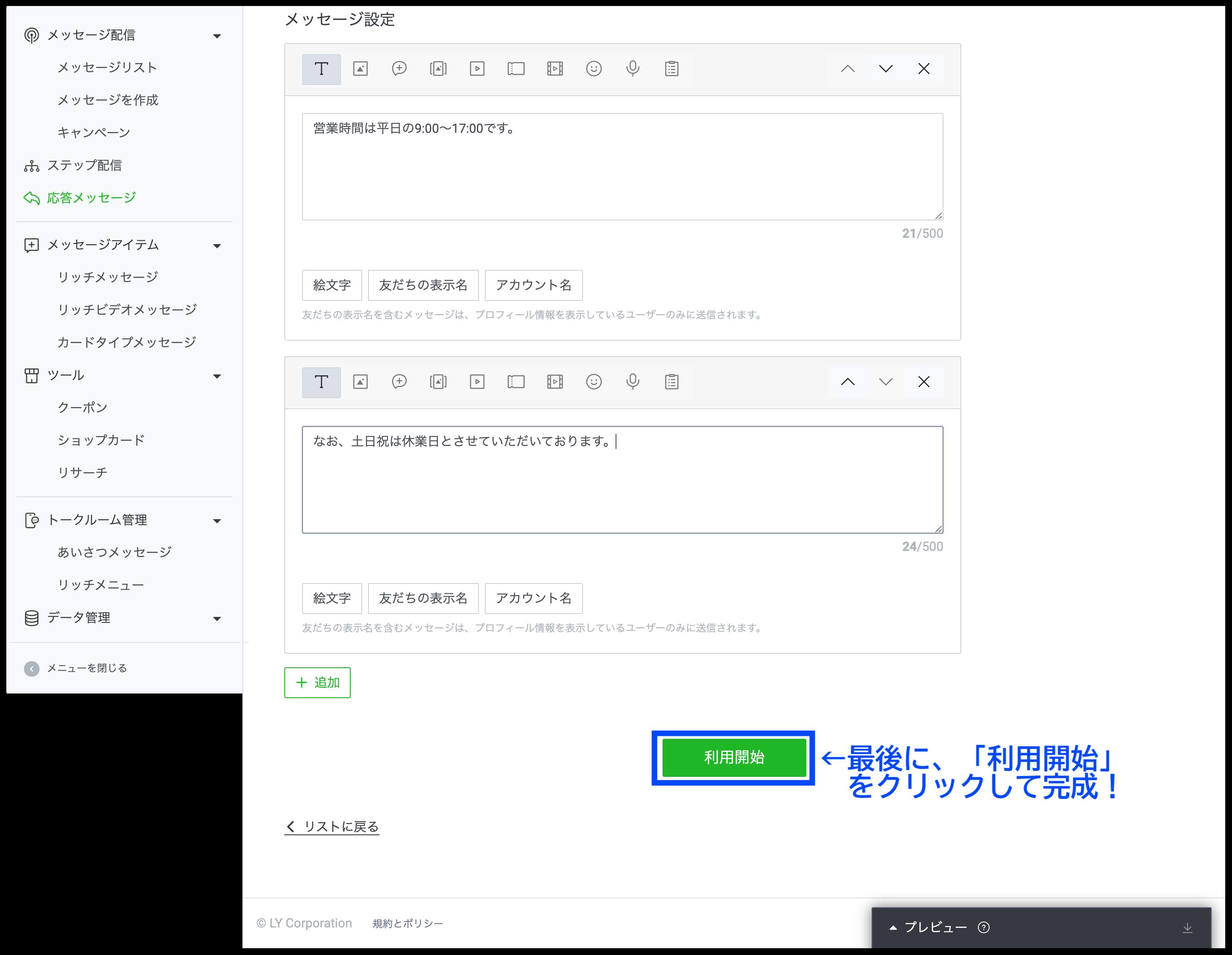Screen dimensions: 1232x955
Task: Collapse the トークルーム管理 section
Action: pyautogui.click(x=217, y=520)
